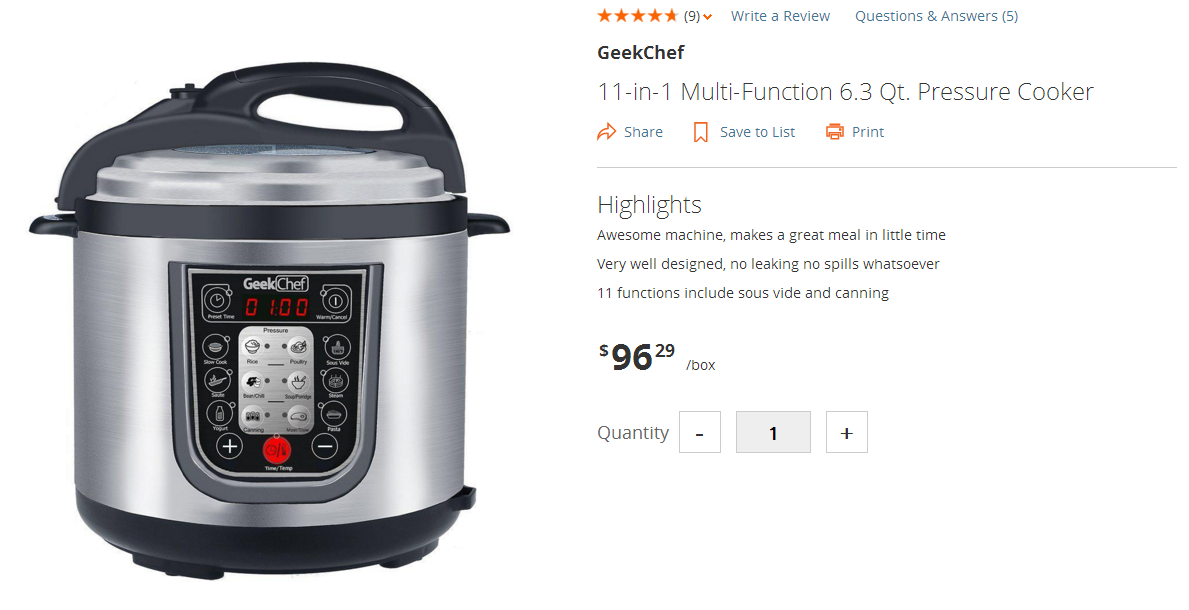Viewport: 1189px width, 610px height.
Task: Click the orange star rating
Action: point(637,16)
